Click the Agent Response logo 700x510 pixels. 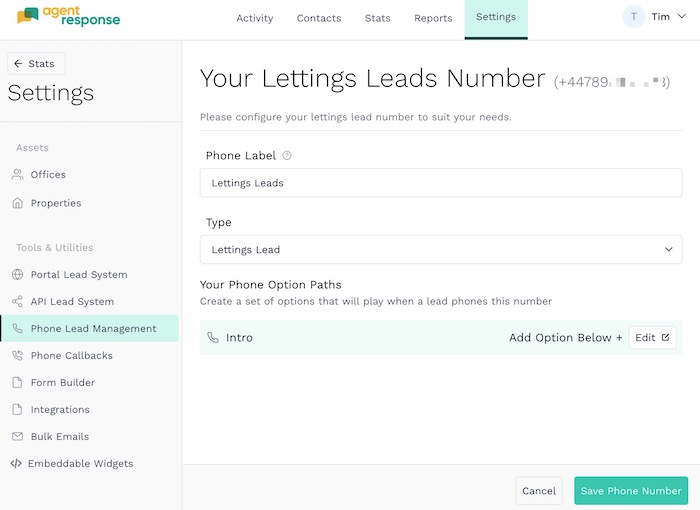tap(68, 17)
